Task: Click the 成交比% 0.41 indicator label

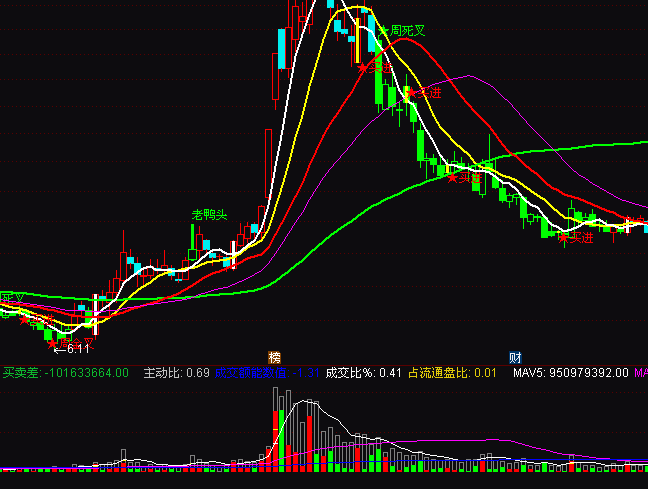Action: (363, 373)
